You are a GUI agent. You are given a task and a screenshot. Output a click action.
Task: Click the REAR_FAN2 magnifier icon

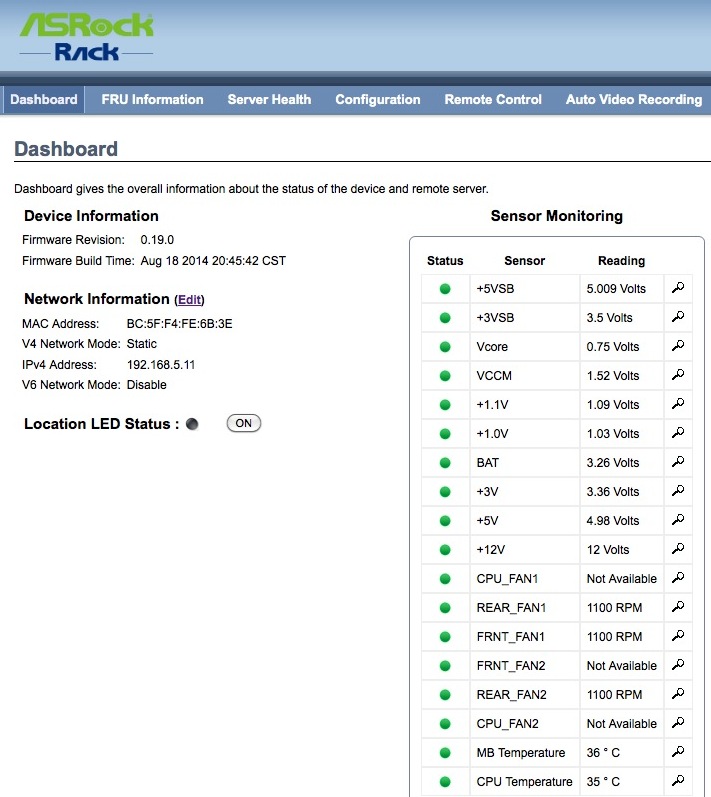pos(678,693)
